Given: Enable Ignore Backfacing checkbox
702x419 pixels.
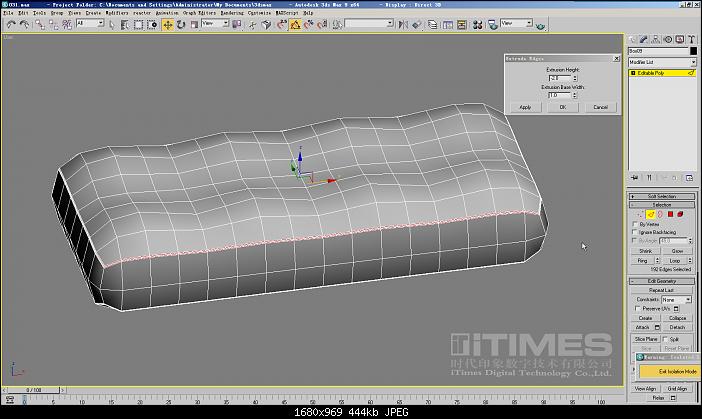Looking at the screenshot, I should pos(635,232).
